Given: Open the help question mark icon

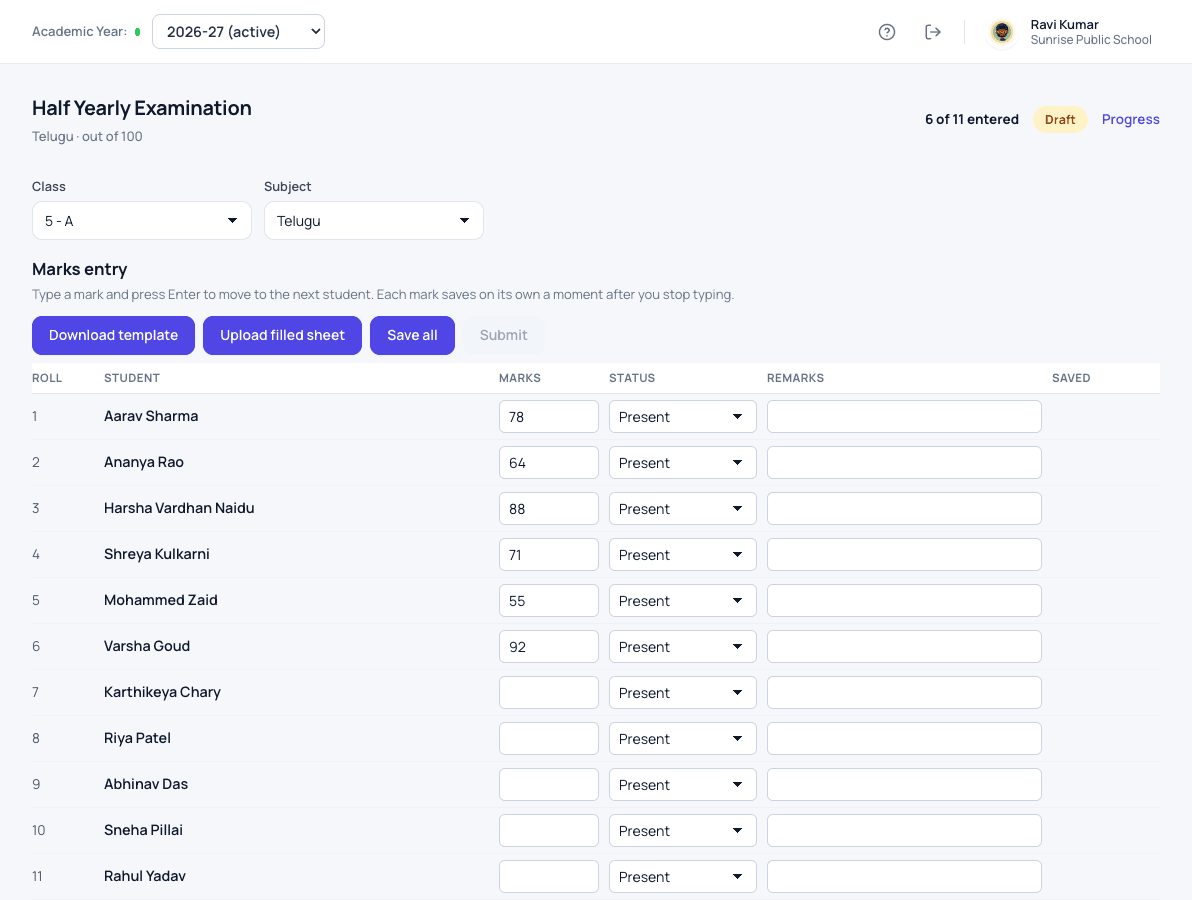Looking at the screenshot, I should coord(886,32).
